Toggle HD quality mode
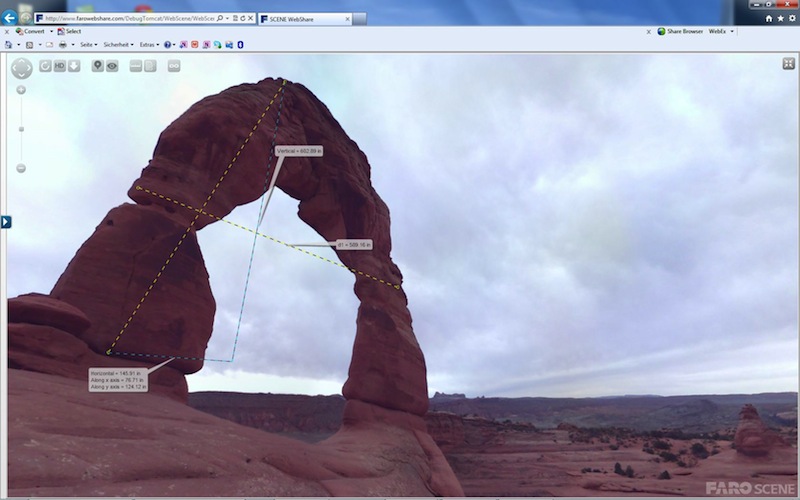The width and height of the screenshot is (800, 500). pyautogui.click(x=60, y=66)
